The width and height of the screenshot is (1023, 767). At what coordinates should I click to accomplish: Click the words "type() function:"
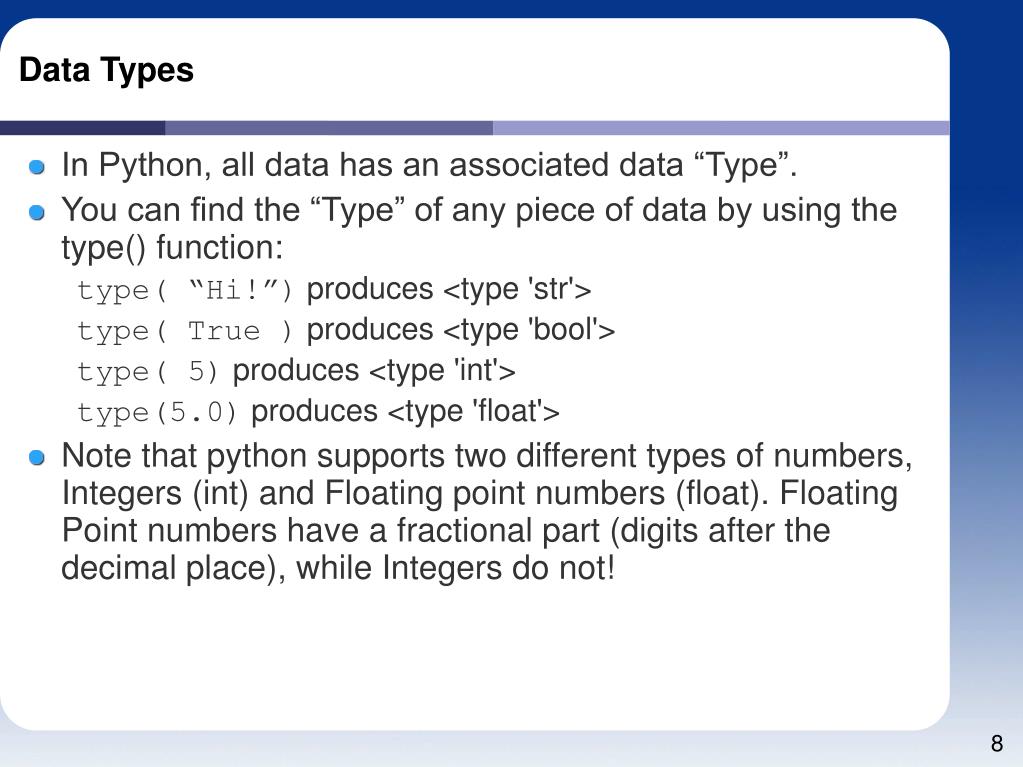(x=172, y=248)
